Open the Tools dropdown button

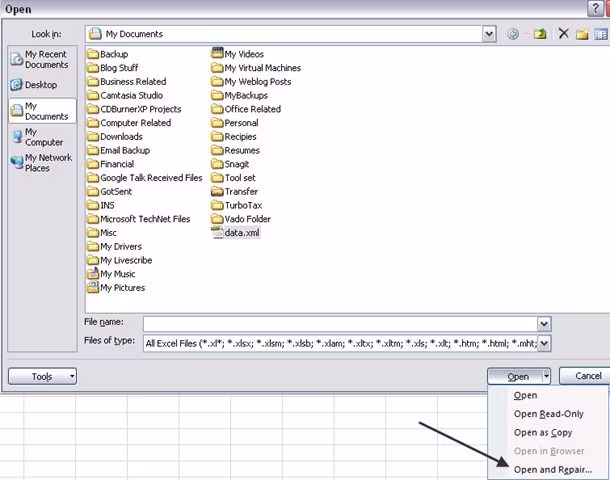coord(42,377)
